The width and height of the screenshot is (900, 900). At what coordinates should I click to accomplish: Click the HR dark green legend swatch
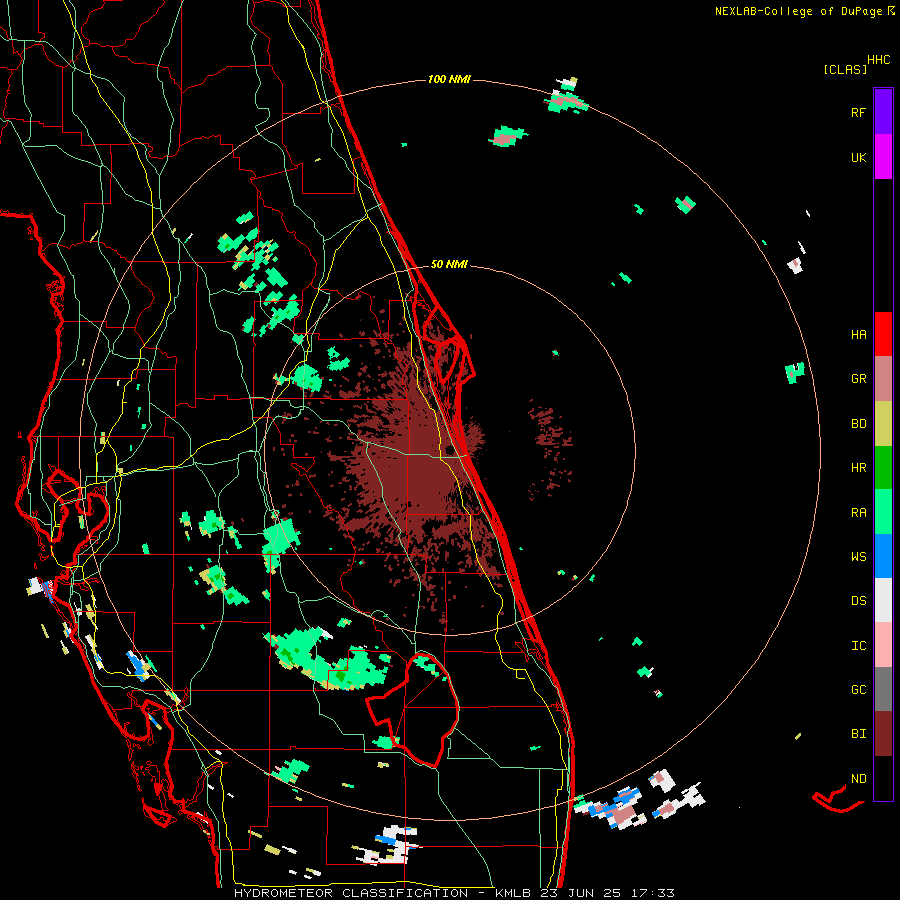(883, 468)
